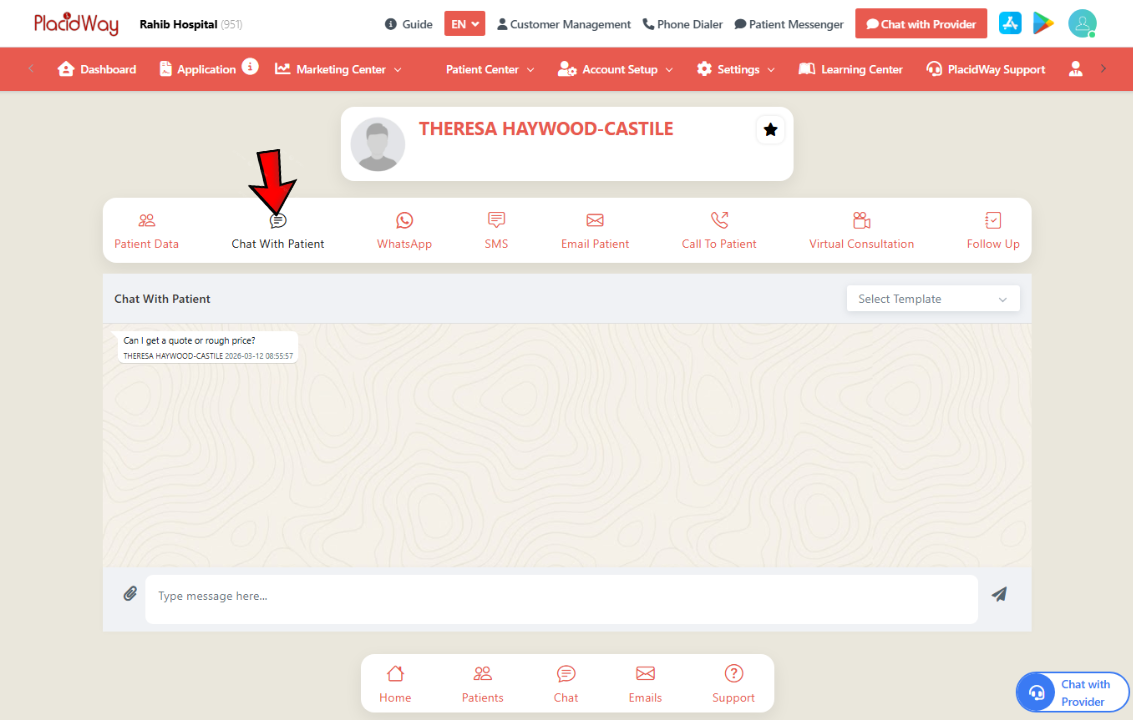Open the EN language selector
The height and width of the screenshot is (720, 1133).
pos(464,23)
